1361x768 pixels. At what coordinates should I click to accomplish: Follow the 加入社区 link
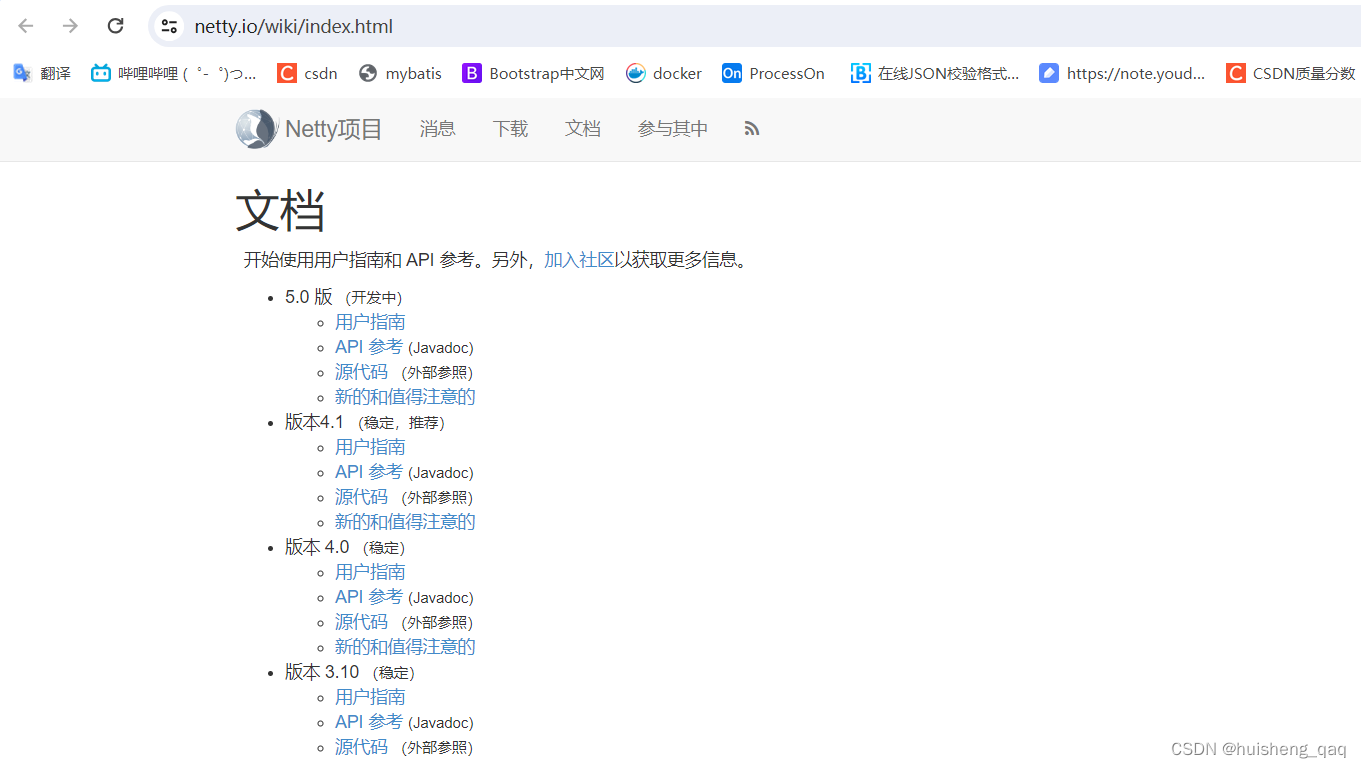[579, 260]
